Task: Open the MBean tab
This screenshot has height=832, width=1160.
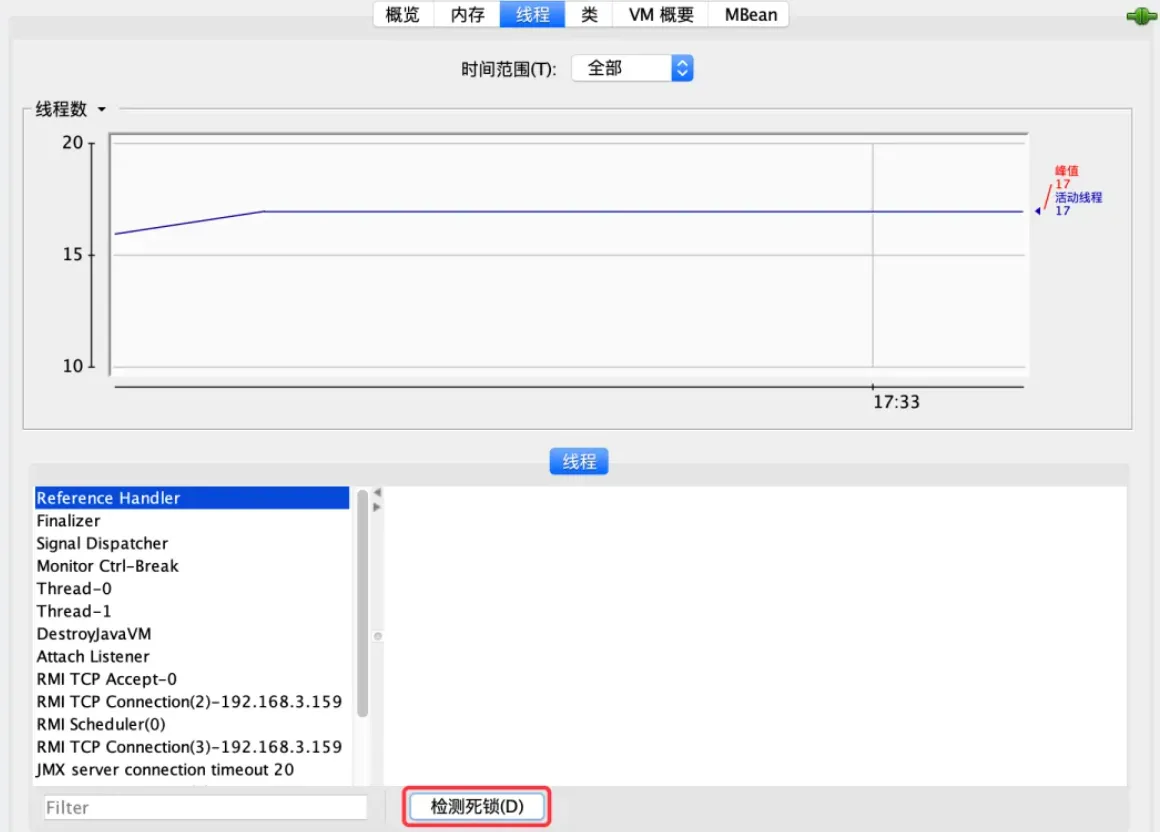Action: [750, 15]
